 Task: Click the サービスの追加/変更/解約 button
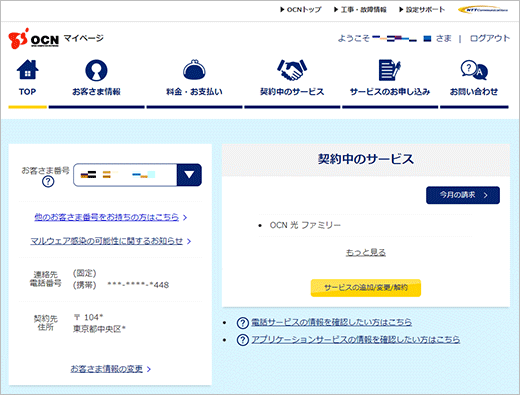click(x=366, y=288)
